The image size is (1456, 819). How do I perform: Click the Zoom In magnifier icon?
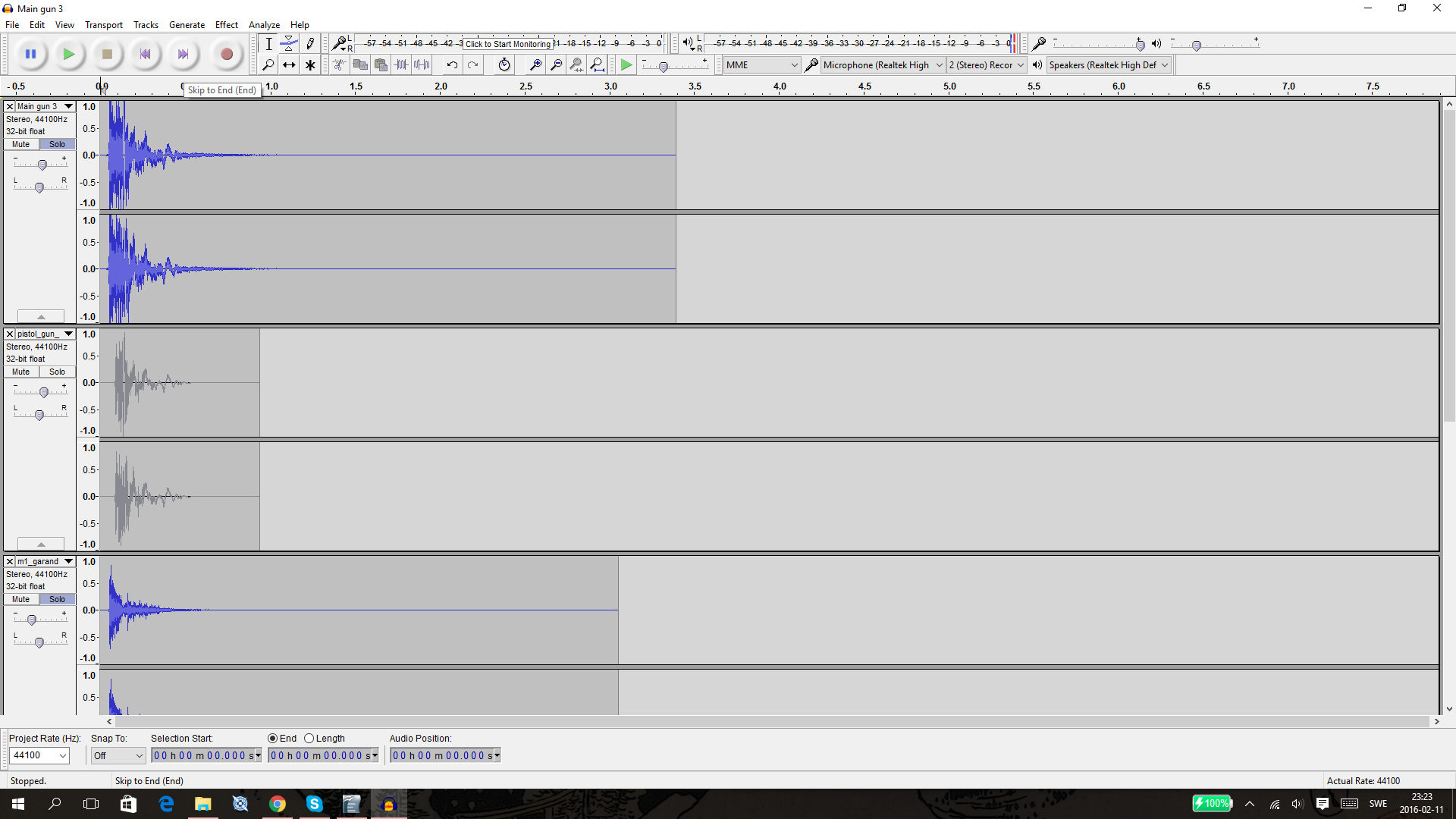[535, 65]
